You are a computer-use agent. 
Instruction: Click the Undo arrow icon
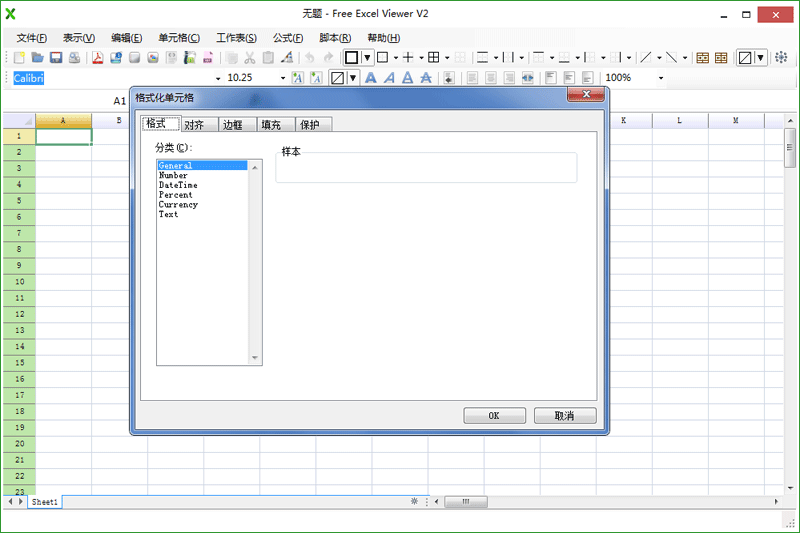pyautogui.click(x=309, y=58)
